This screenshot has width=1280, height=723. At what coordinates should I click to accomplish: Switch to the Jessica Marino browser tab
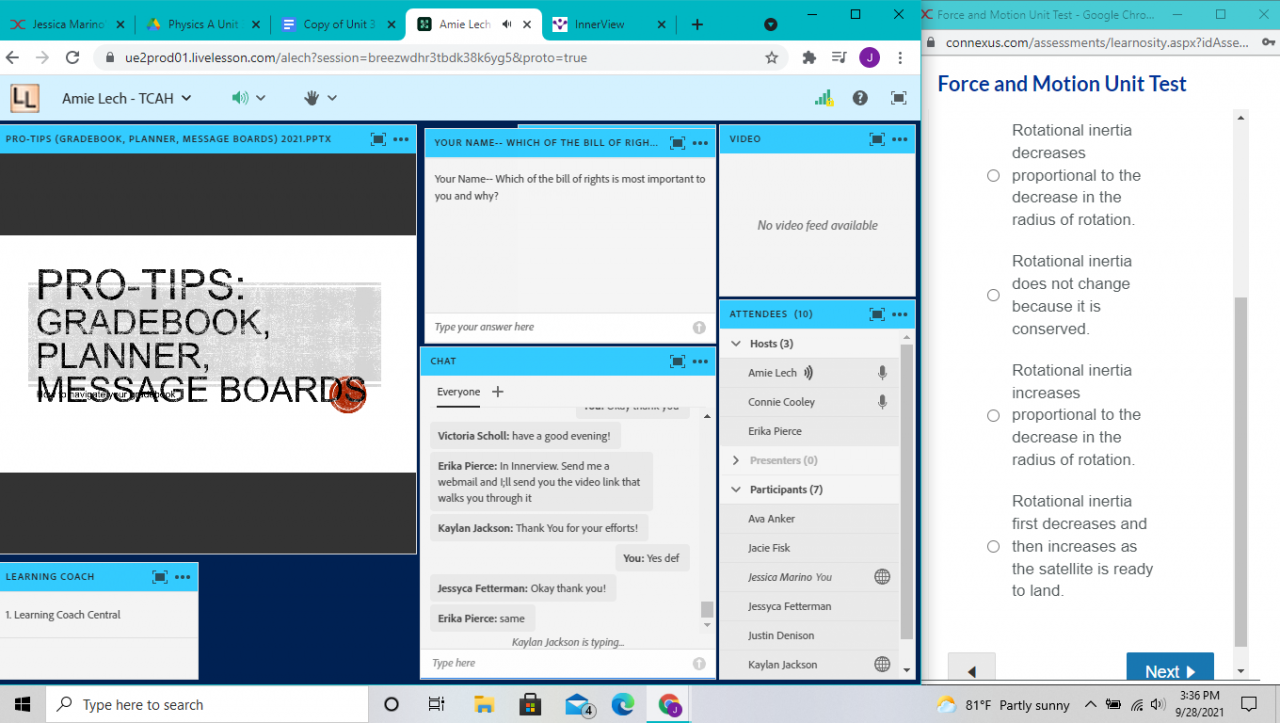(x=68, y=24)
